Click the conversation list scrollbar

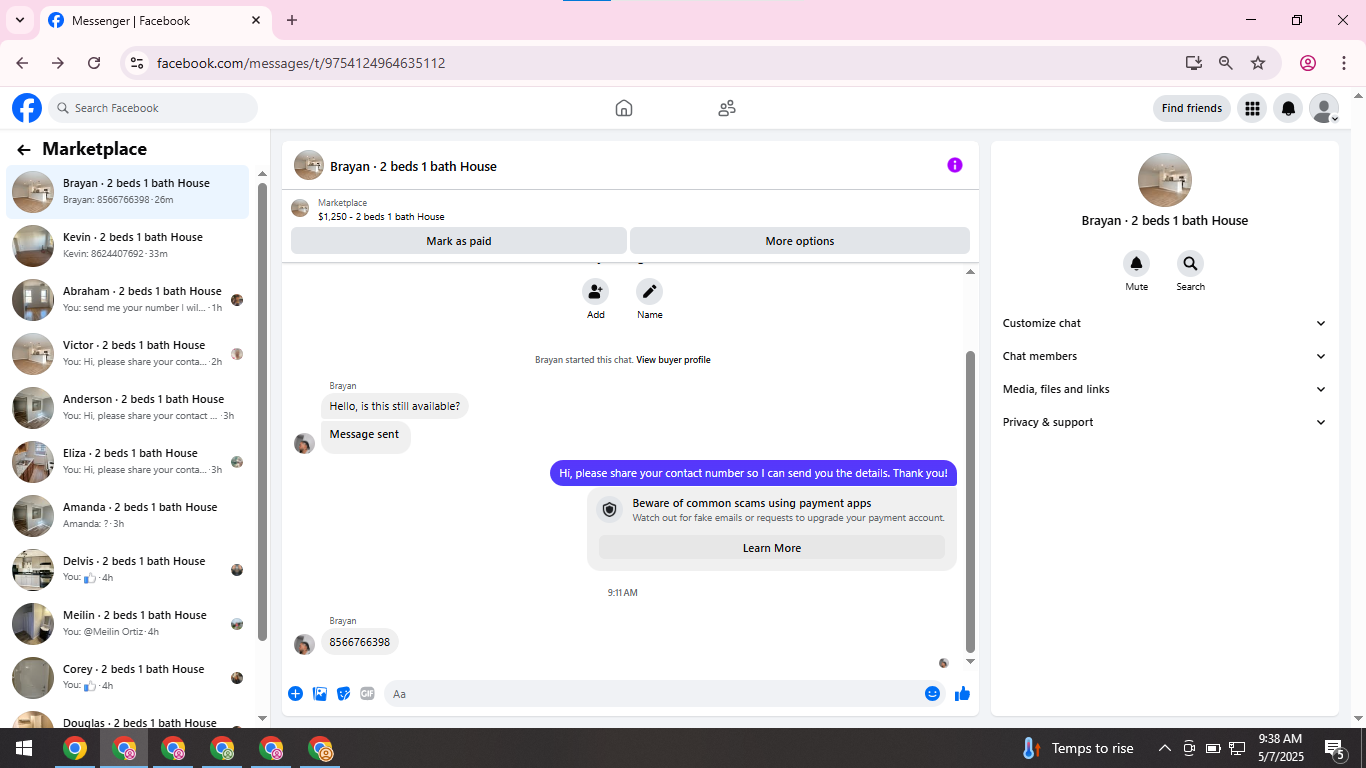point(262,410)
